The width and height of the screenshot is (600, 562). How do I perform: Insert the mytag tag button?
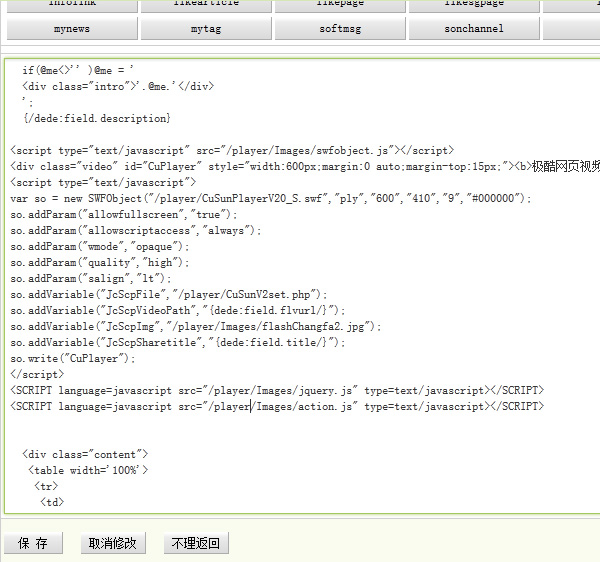click(206, 29)
